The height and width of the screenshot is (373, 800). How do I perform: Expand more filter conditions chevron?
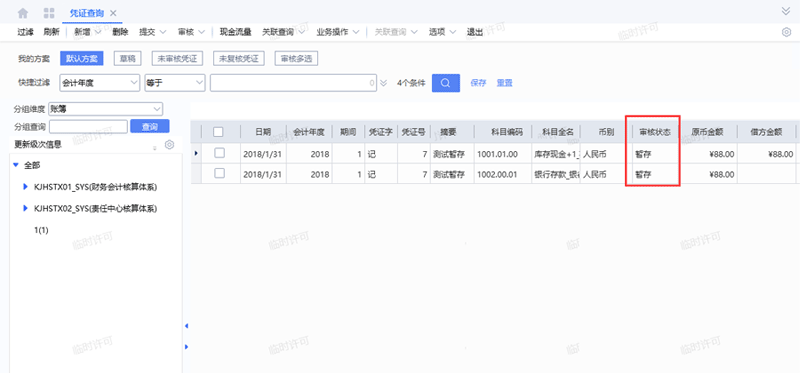384,83
